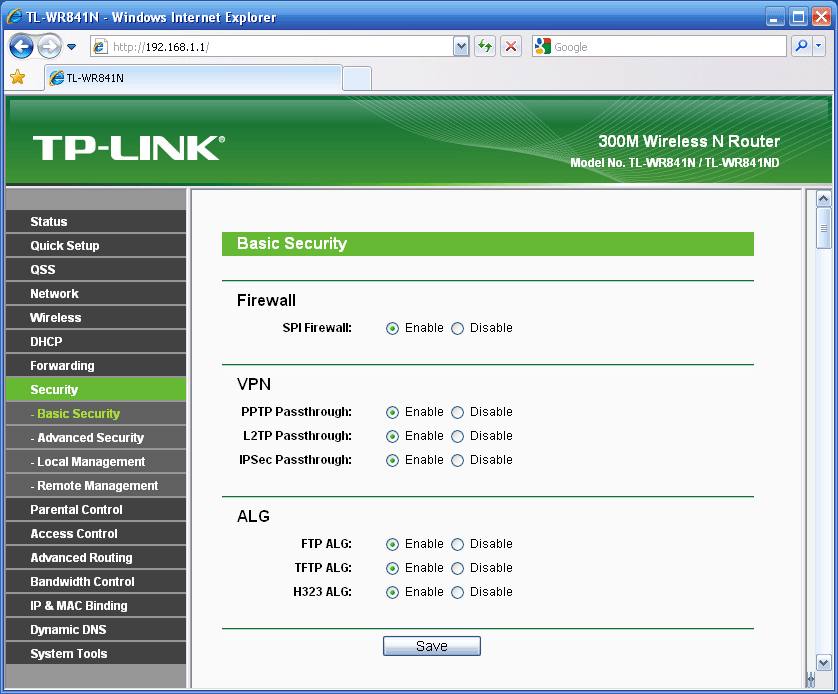Click the search magnifier button
The height and width of the screenshot is (694, 838).
click(x=801, y=47)
